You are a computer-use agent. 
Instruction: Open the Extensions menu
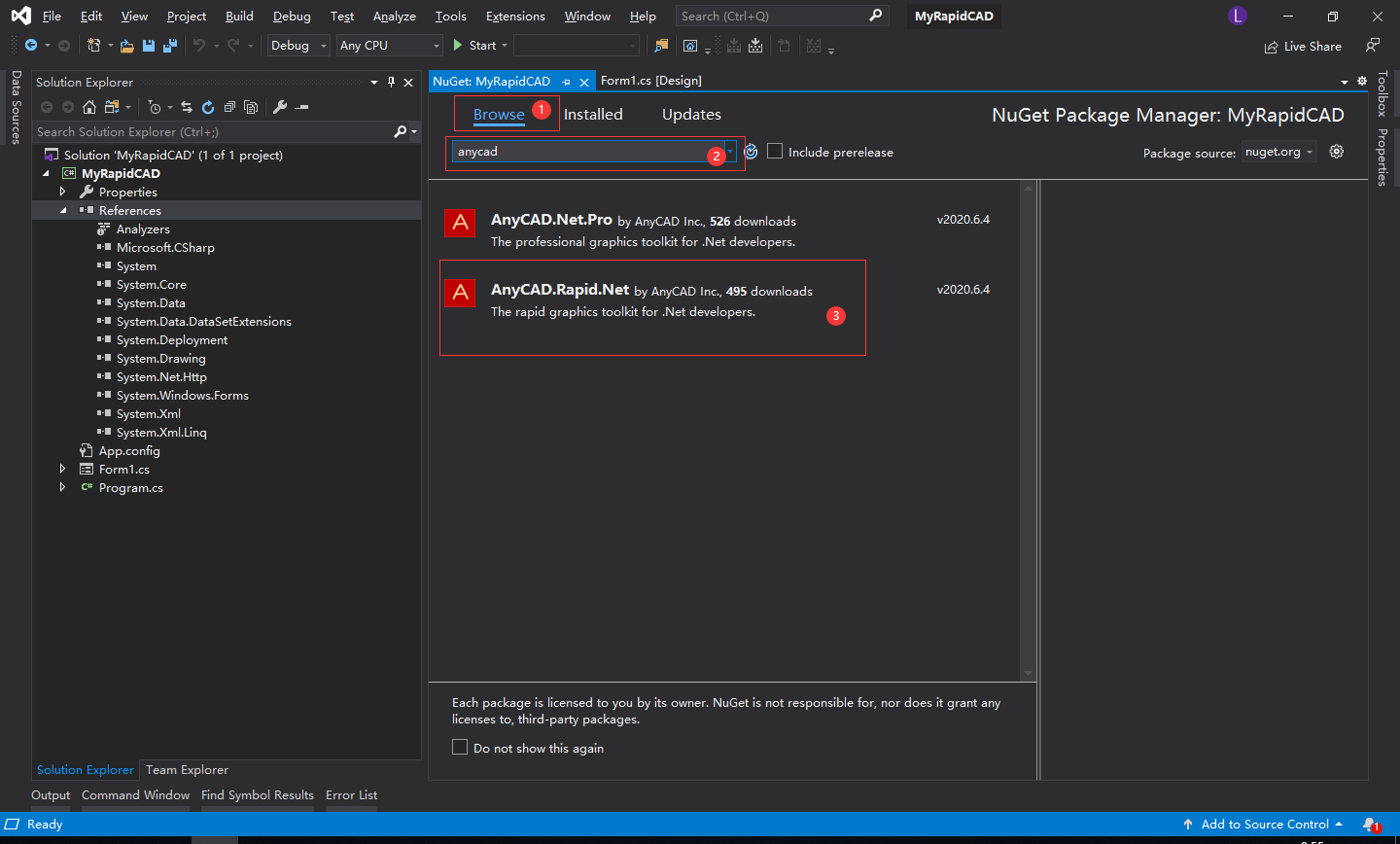coord(514,16)
